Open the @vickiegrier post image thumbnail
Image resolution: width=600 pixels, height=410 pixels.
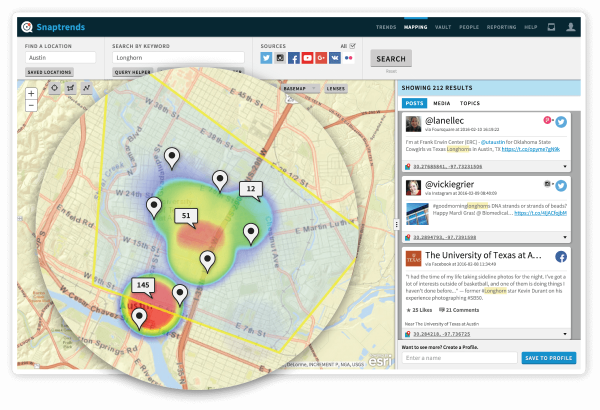point(417,214)
